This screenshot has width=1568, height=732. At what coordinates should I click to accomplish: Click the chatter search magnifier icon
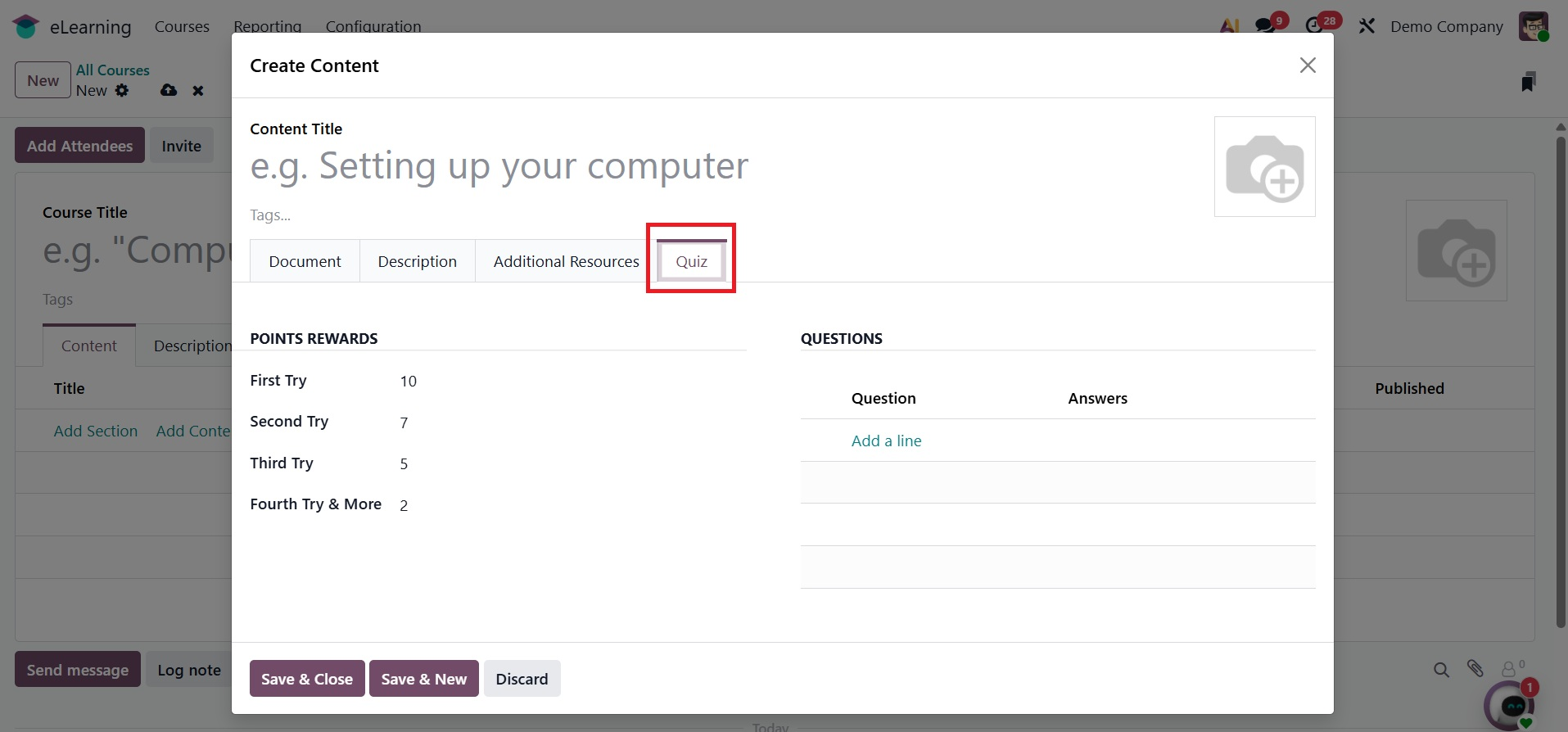[1441, 670]
